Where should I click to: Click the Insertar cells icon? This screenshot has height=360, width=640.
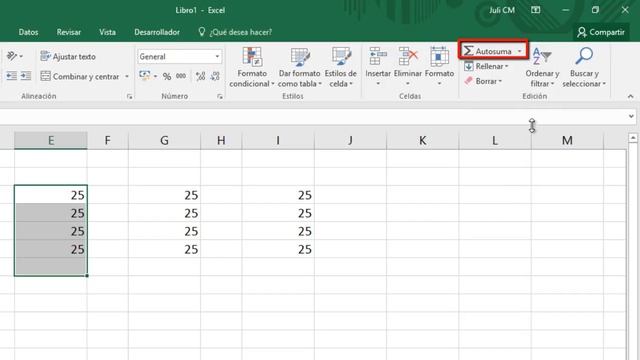[x=378, y=56]
